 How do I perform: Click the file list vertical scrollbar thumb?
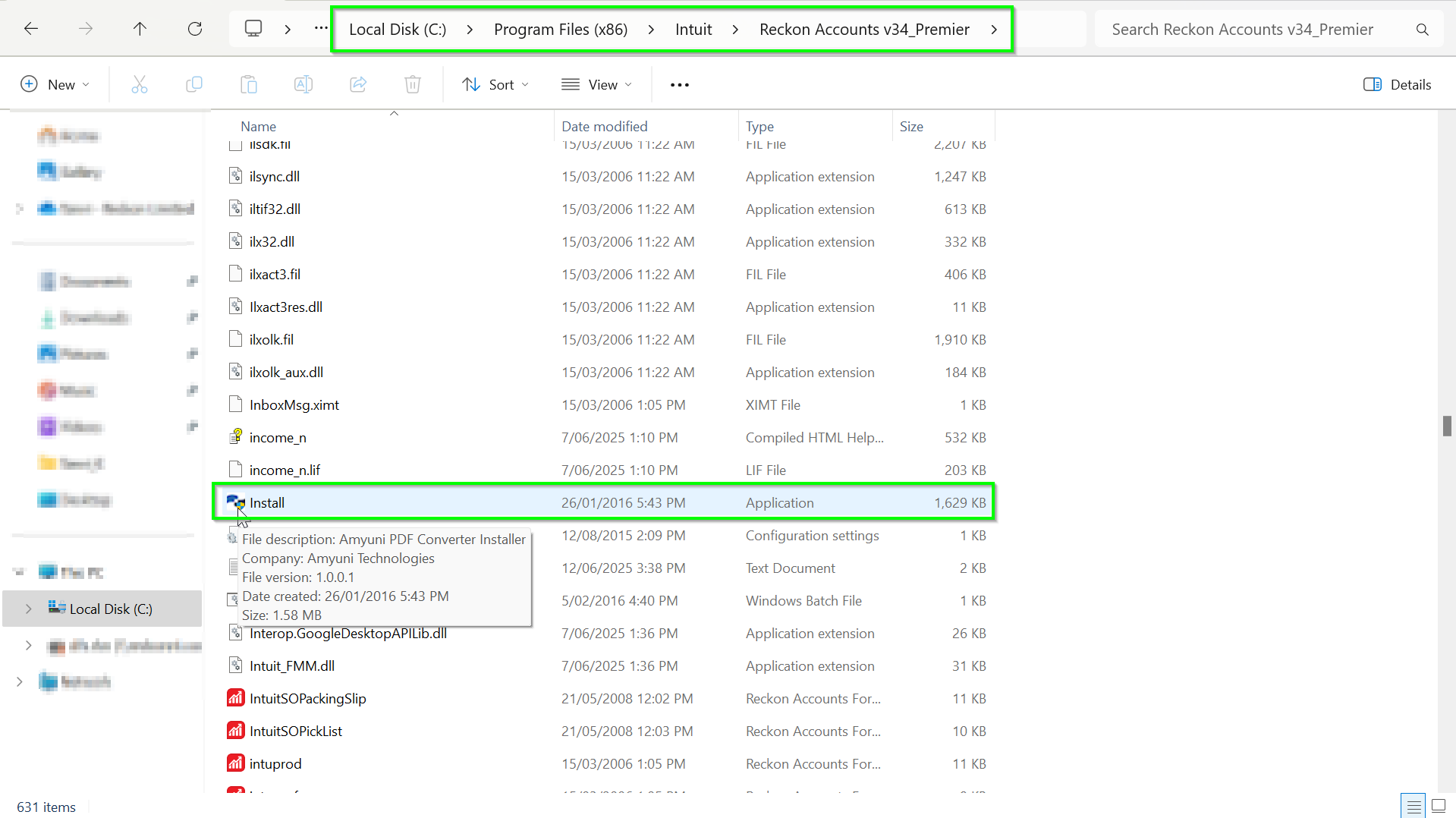click(x=1447, y=426)
